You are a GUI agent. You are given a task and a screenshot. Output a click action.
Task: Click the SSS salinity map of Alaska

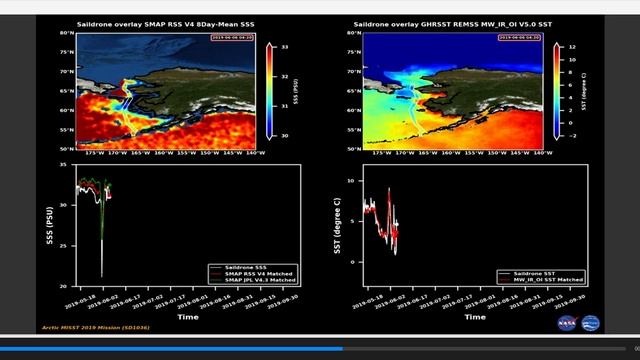pyautogui.click(x=166, y=91)
